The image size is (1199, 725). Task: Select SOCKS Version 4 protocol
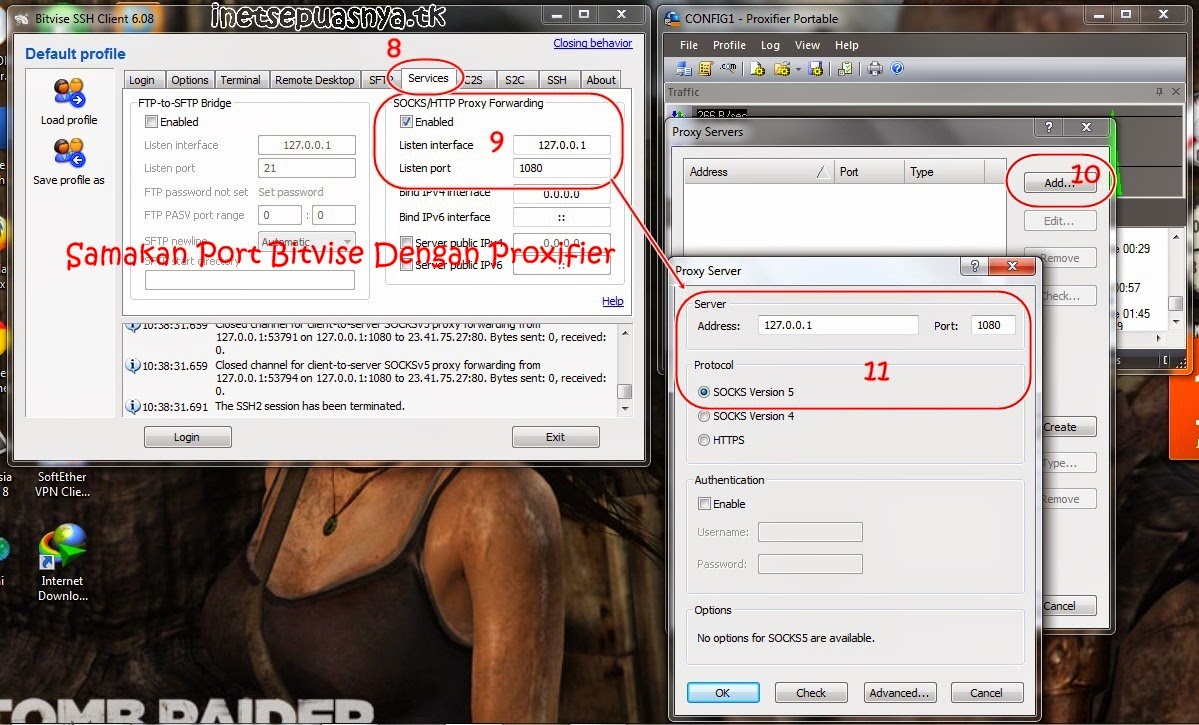703,416
